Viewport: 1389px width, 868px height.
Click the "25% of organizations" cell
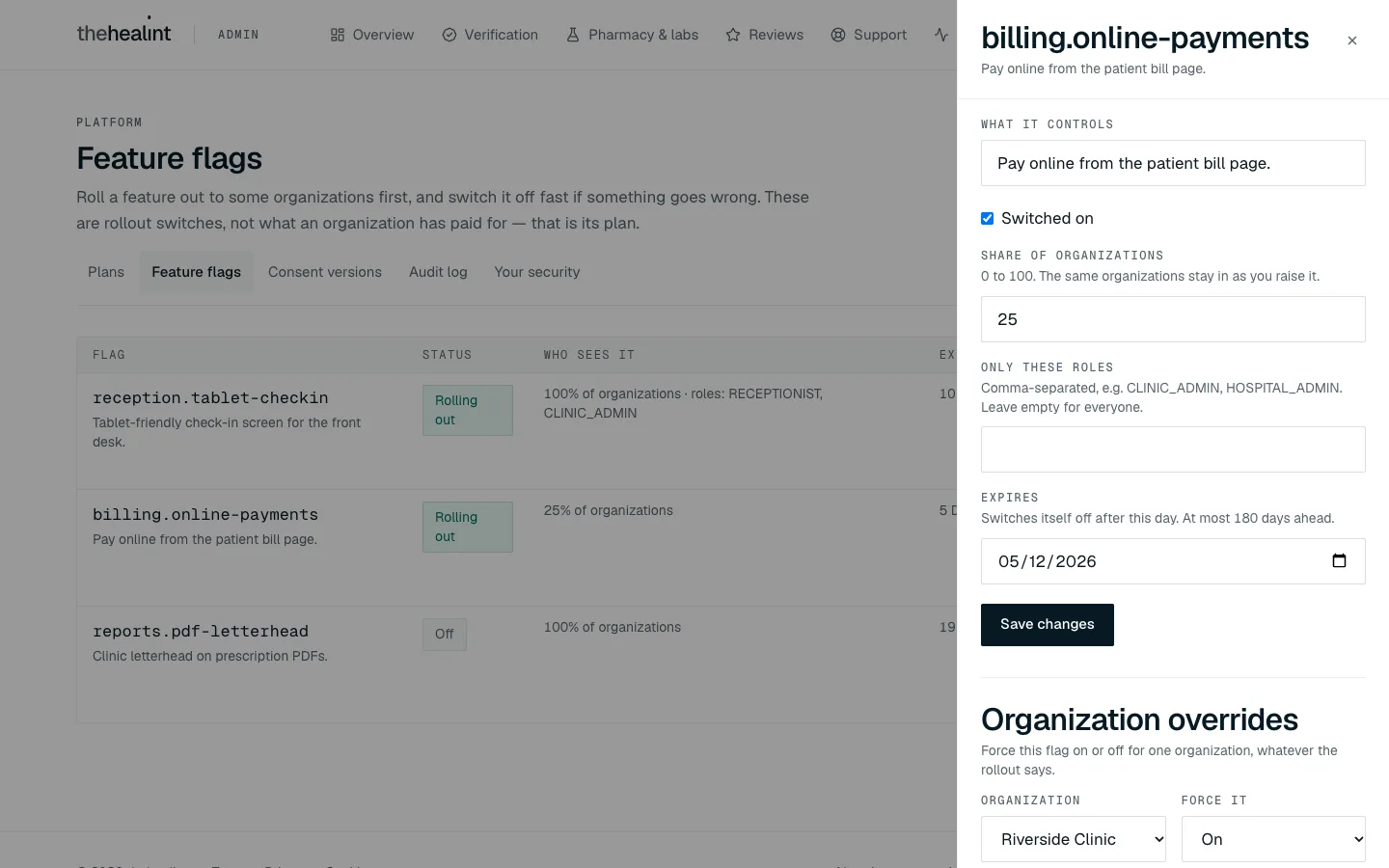[x=609, y=510]
